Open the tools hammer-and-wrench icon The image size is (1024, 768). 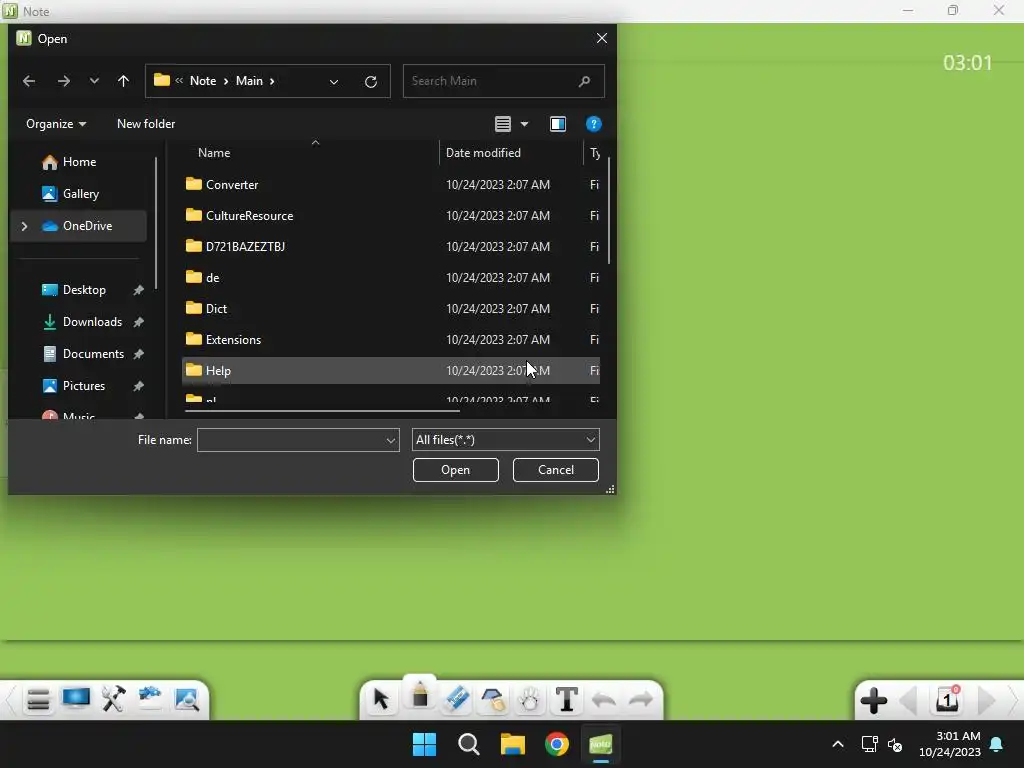coord(113,699)
